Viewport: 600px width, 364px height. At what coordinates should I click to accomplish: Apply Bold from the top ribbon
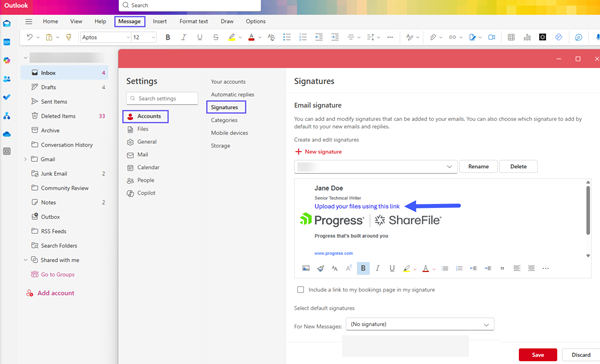point(168,37)
